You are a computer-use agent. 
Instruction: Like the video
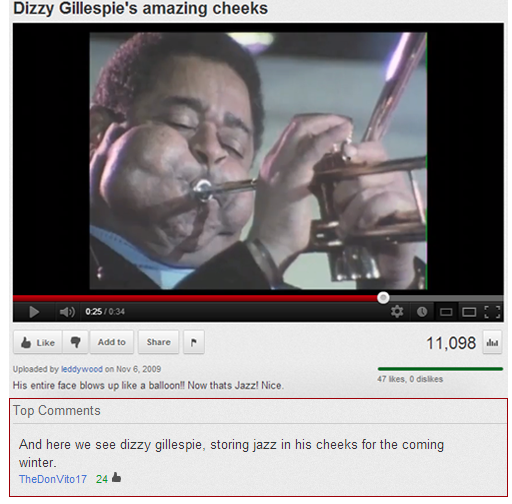tap(38, 342)
